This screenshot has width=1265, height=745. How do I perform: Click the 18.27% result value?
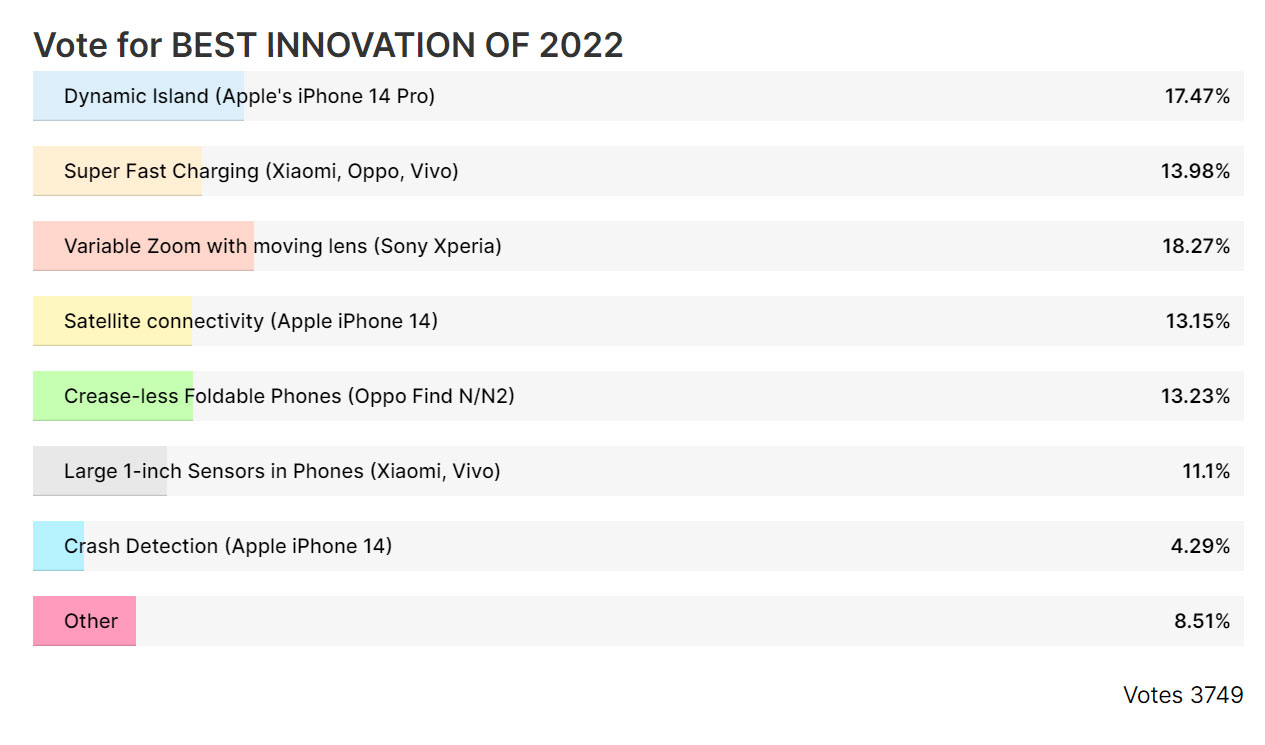coord(1196,246)
